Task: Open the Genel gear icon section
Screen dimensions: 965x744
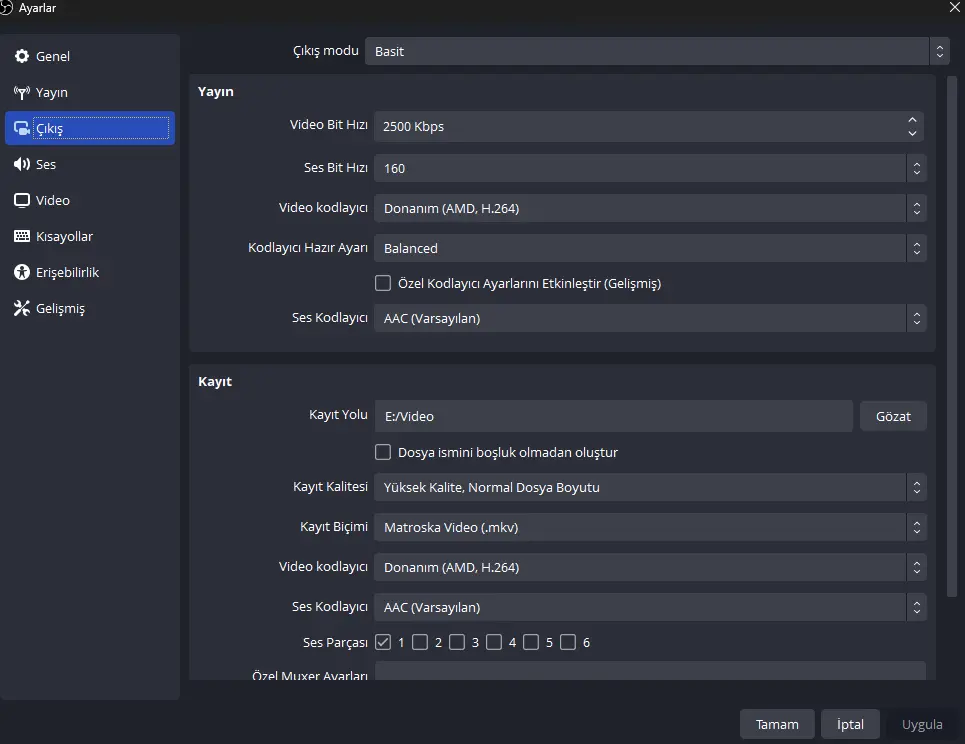Action: point(22,56)
